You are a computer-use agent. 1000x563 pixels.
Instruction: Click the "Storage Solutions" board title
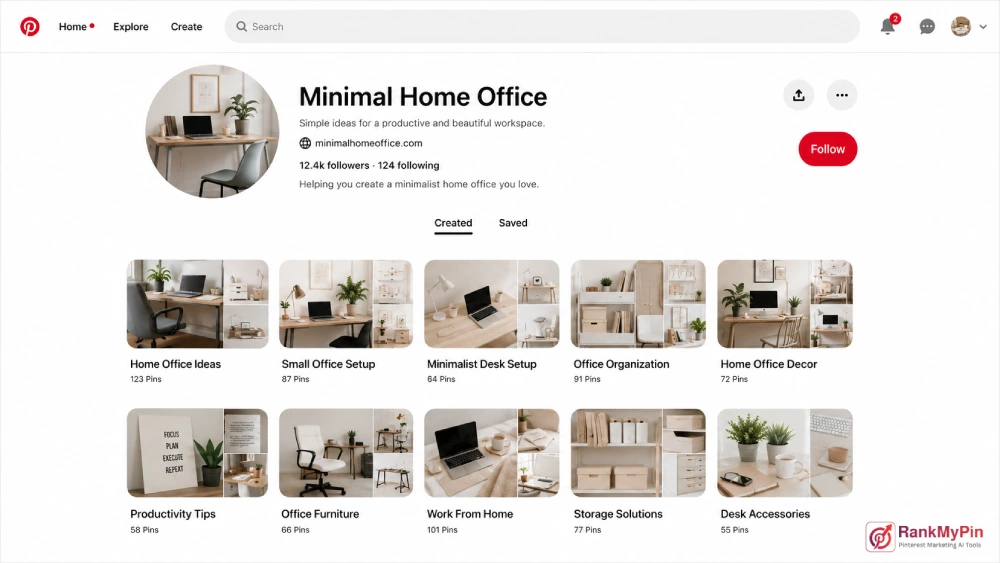[618, 514]
